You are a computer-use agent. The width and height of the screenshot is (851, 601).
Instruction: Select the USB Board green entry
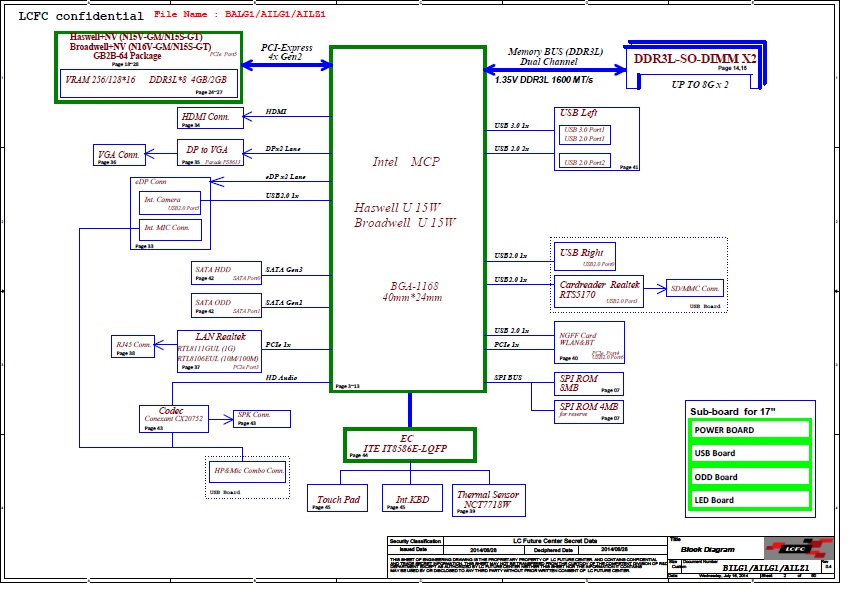coord(751,453)
